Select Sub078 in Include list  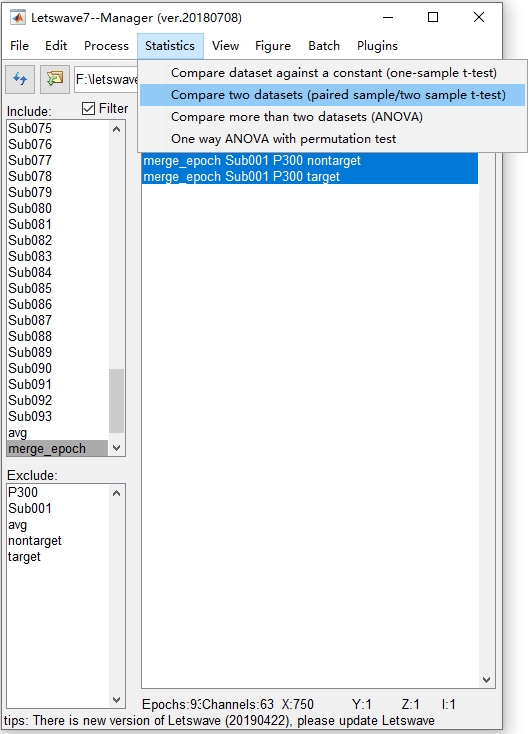pos(58,176)
